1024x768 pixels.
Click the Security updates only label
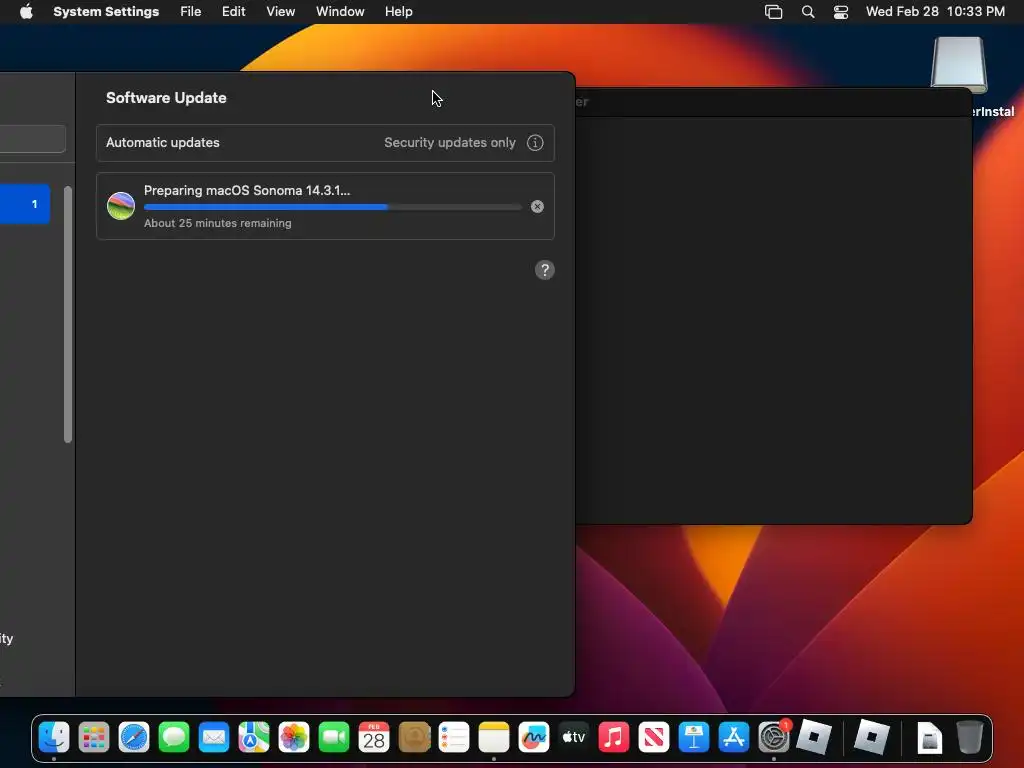point(450,142)
